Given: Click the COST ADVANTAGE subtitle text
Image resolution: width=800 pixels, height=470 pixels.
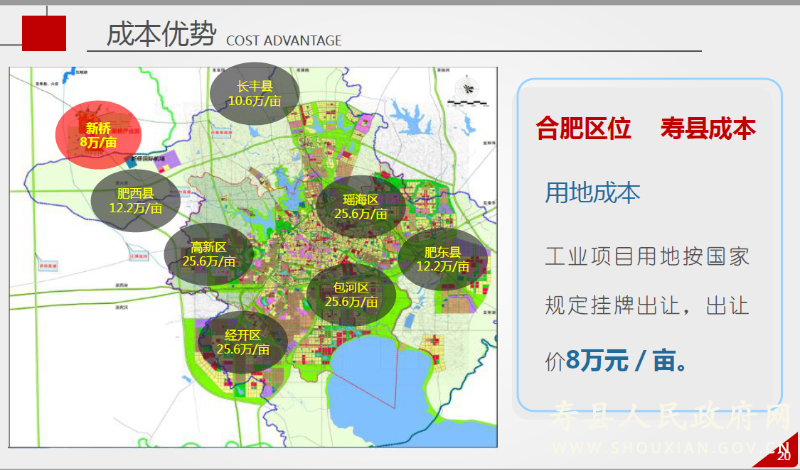Looking at the screenshot, I should 284,41.
